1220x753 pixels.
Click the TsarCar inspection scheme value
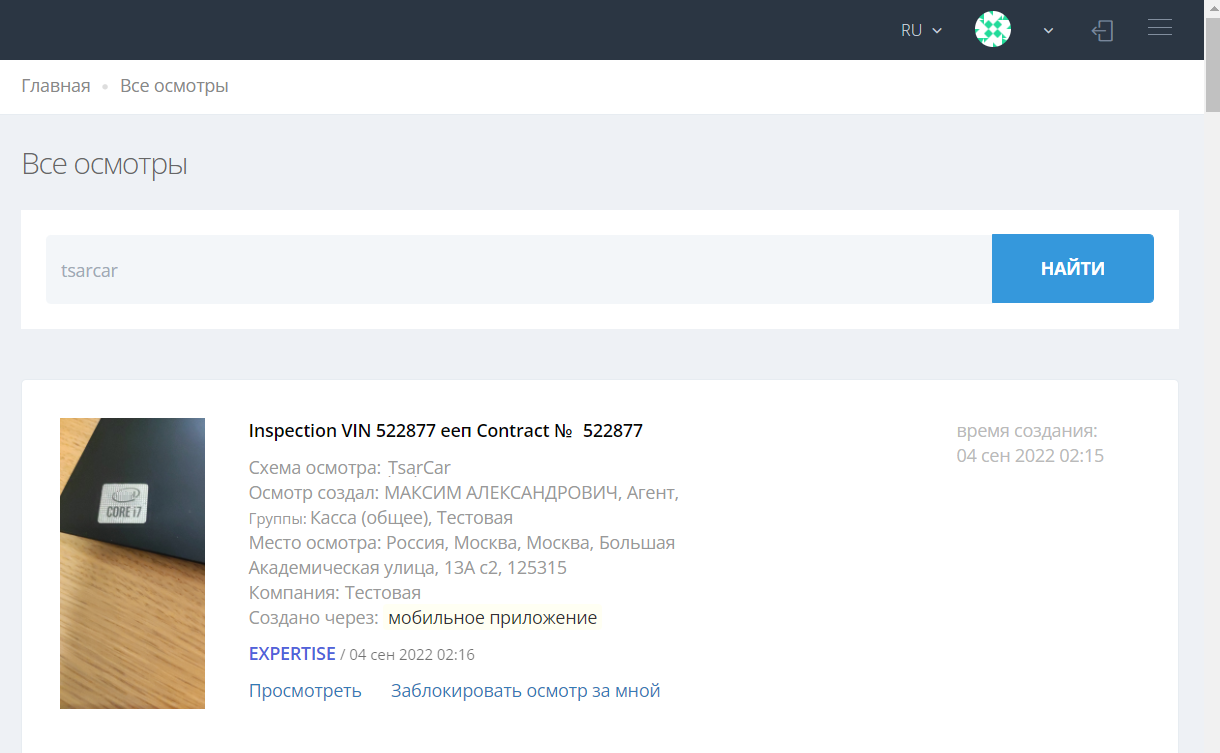pos(419,467)
